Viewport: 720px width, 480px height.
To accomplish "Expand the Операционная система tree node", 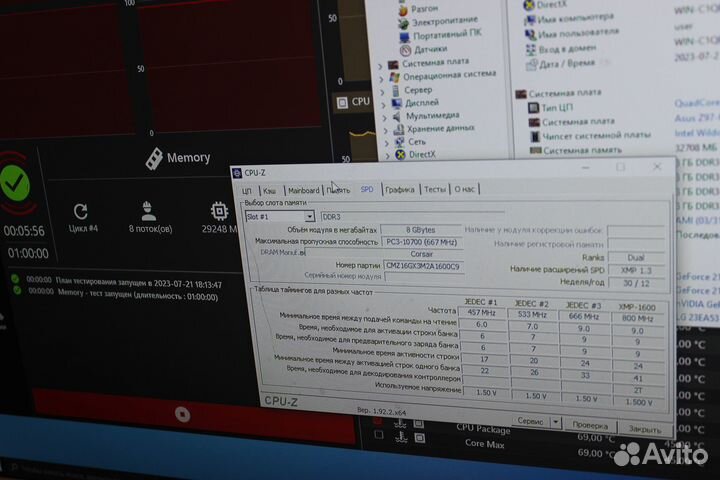I will (x=382, y=76).
